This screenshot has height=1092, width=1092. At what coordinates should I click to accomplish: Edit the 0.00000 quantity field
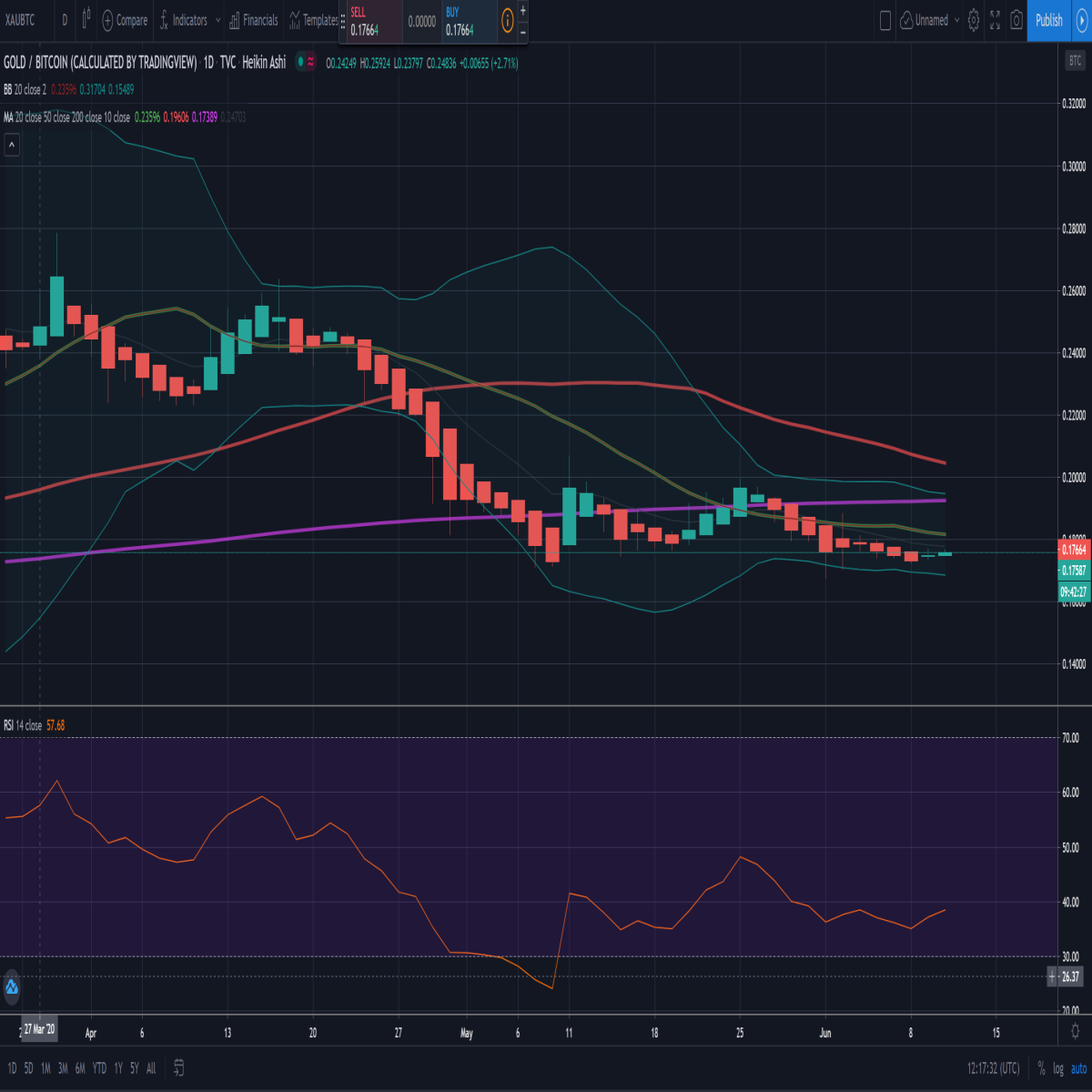click(x=421, y=22)
